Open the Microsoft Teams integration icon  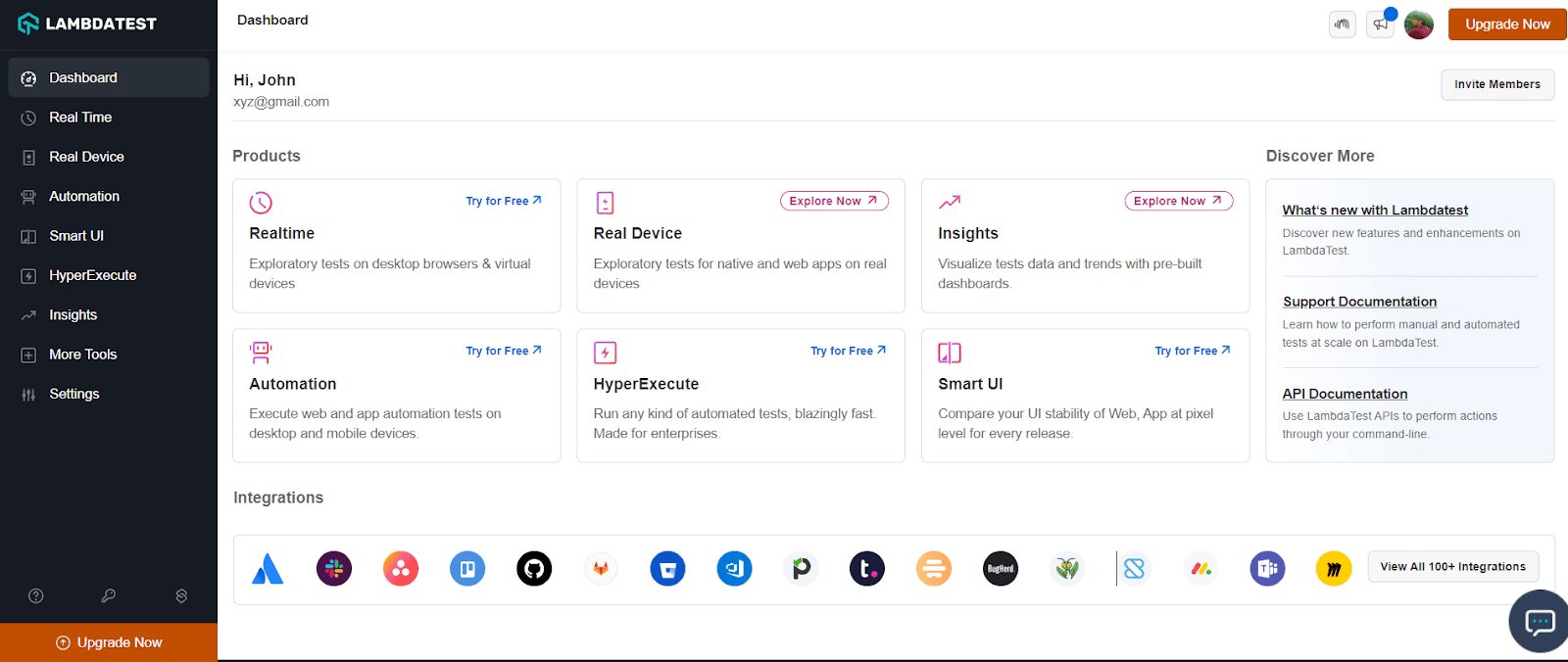click(x=1267, y=568)
